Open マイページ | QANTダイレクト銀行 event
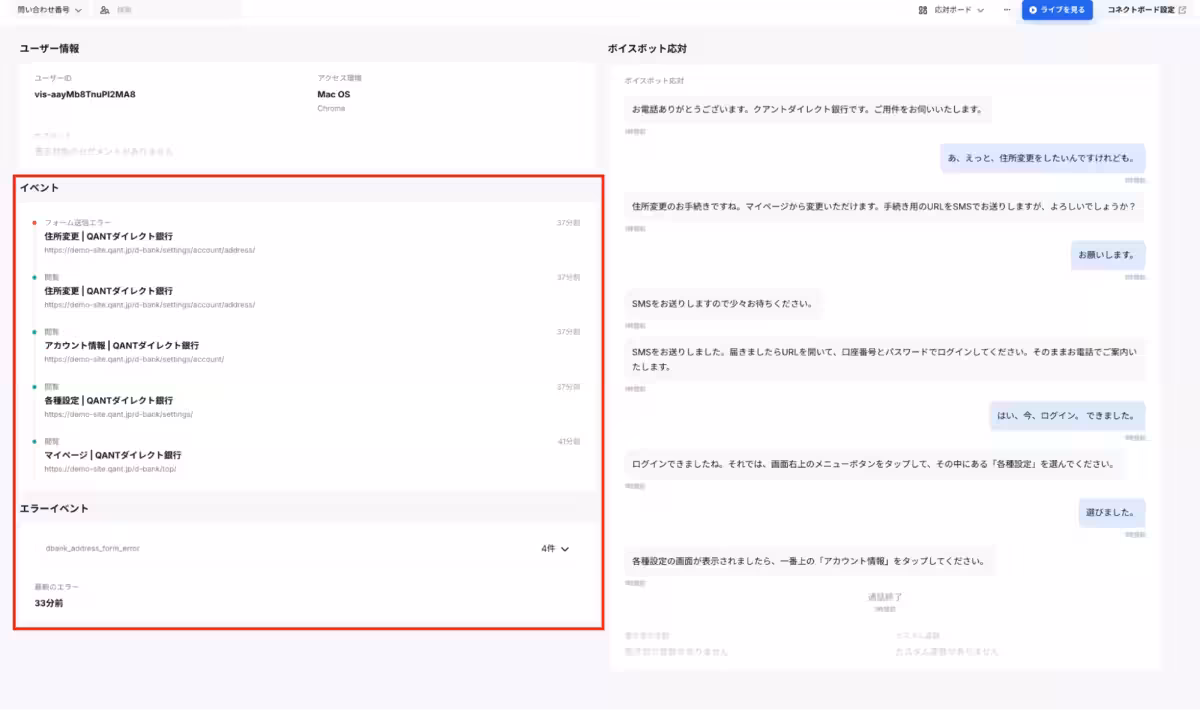 coord(112,455)
